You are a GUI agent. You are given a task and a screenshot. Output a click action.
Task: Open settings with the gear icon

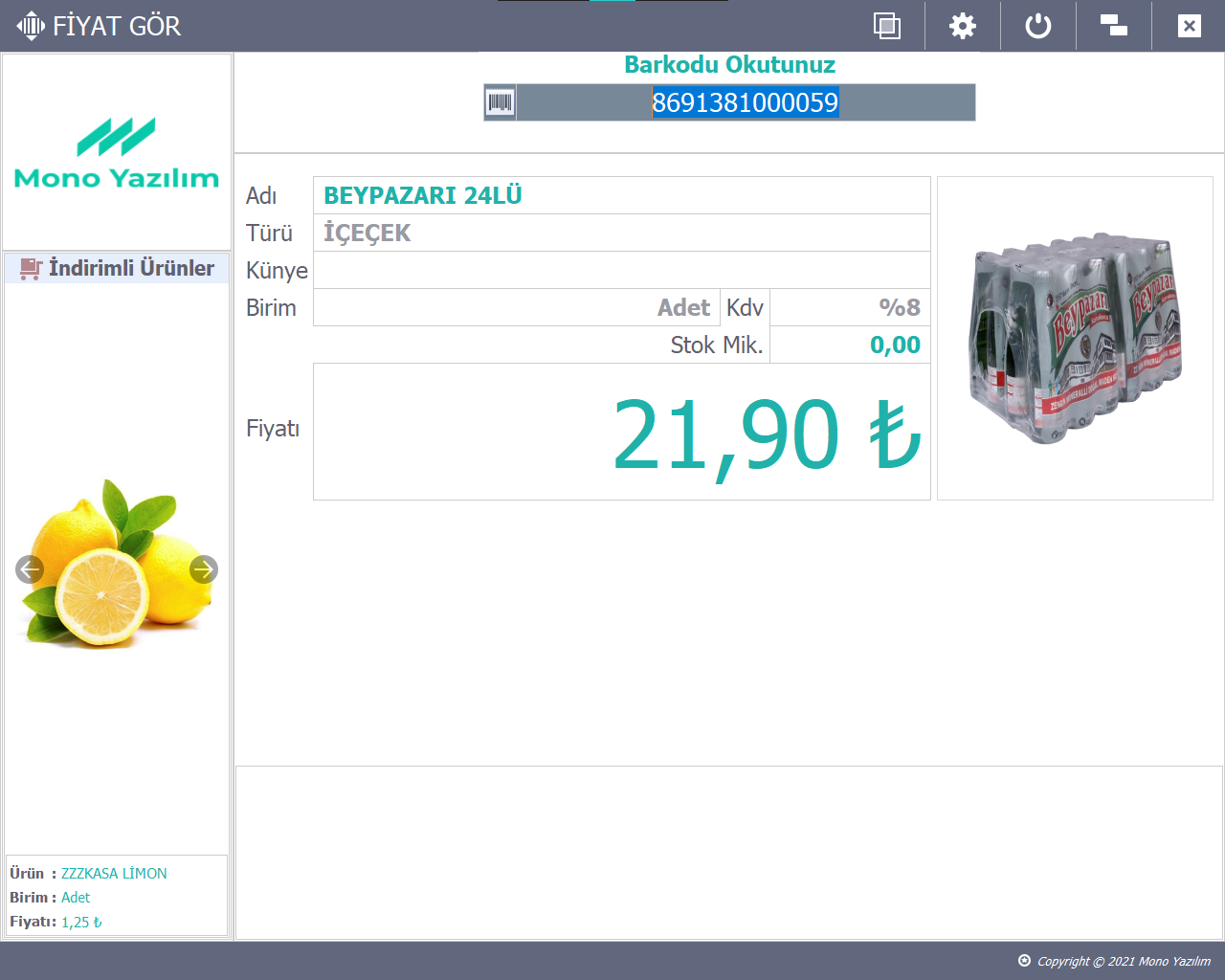click(962, 26)
